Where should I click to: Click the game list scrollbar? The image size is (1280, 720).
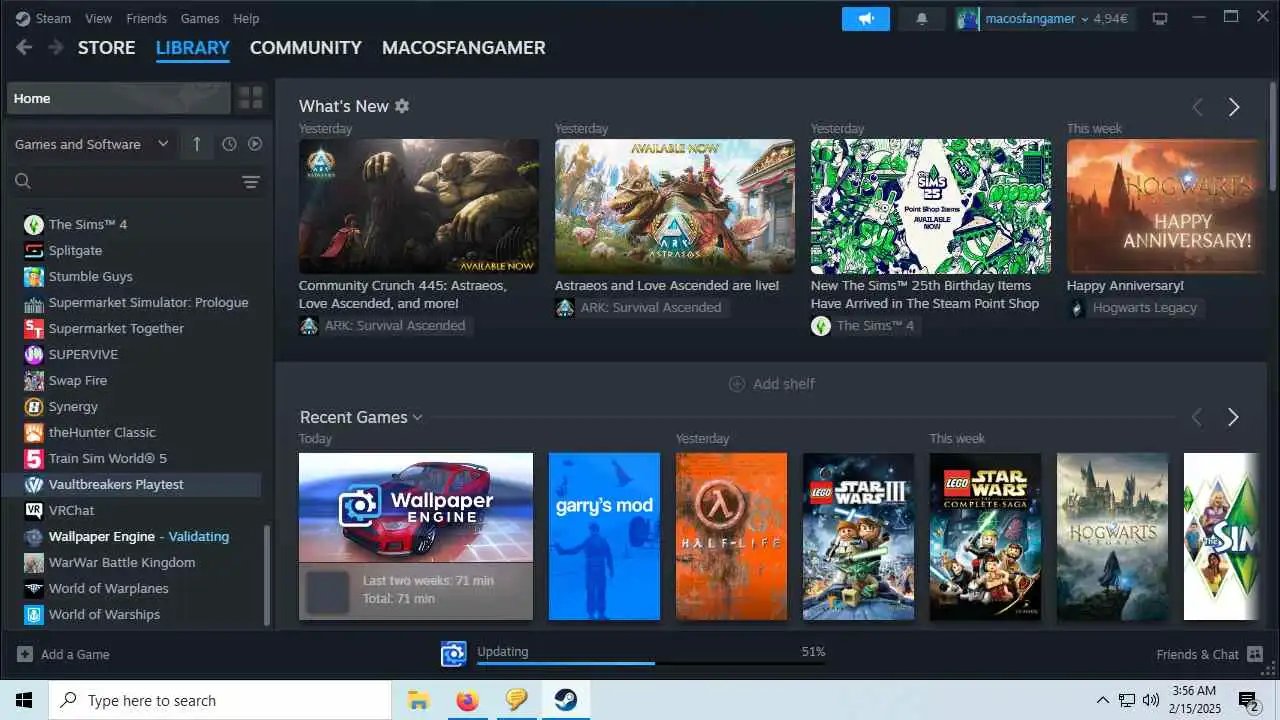266,574
